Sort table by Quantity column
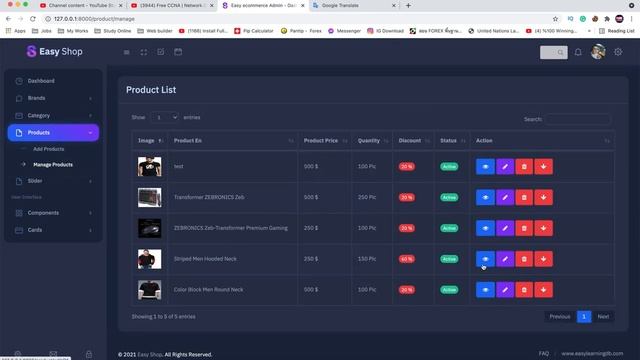 click(372, 140)
